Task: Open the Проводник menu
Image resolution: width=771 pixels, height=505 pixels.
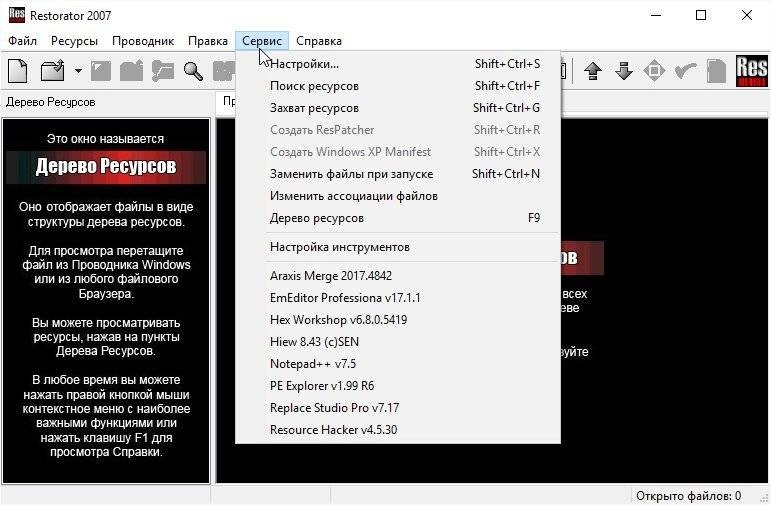Action: click(143, 41)
